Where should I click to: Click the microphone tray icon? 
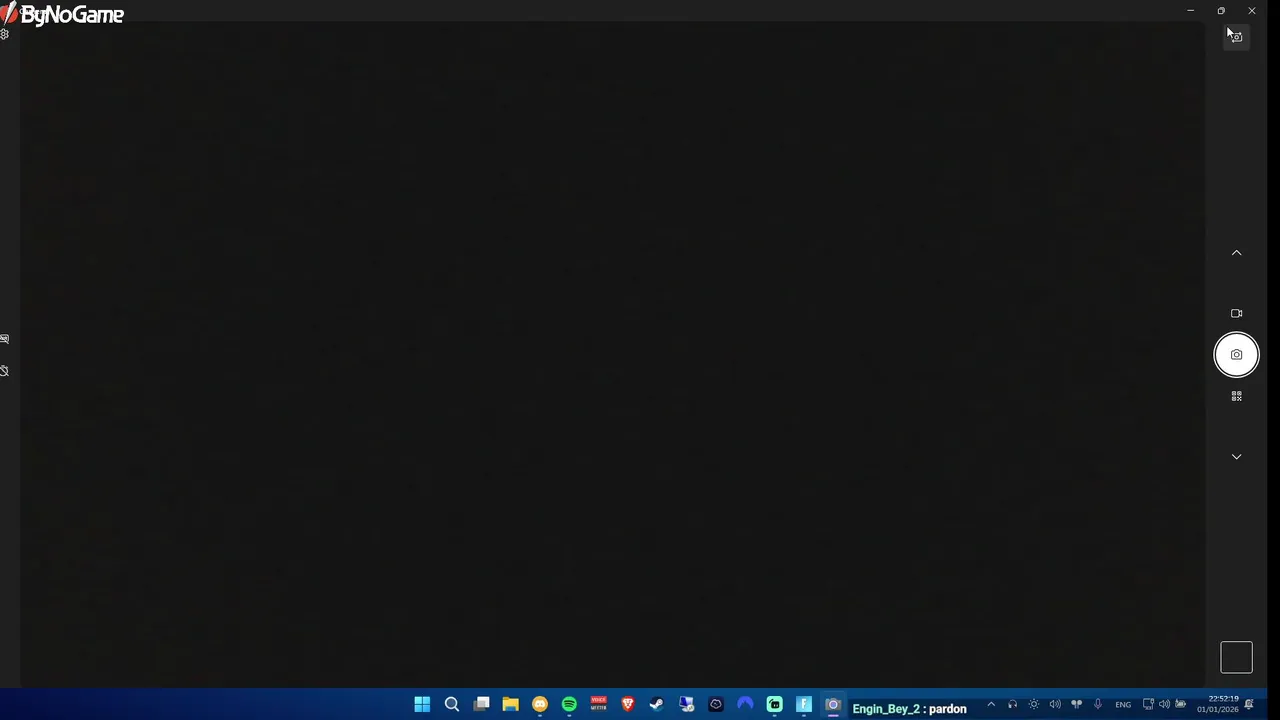coord(1098,705)
